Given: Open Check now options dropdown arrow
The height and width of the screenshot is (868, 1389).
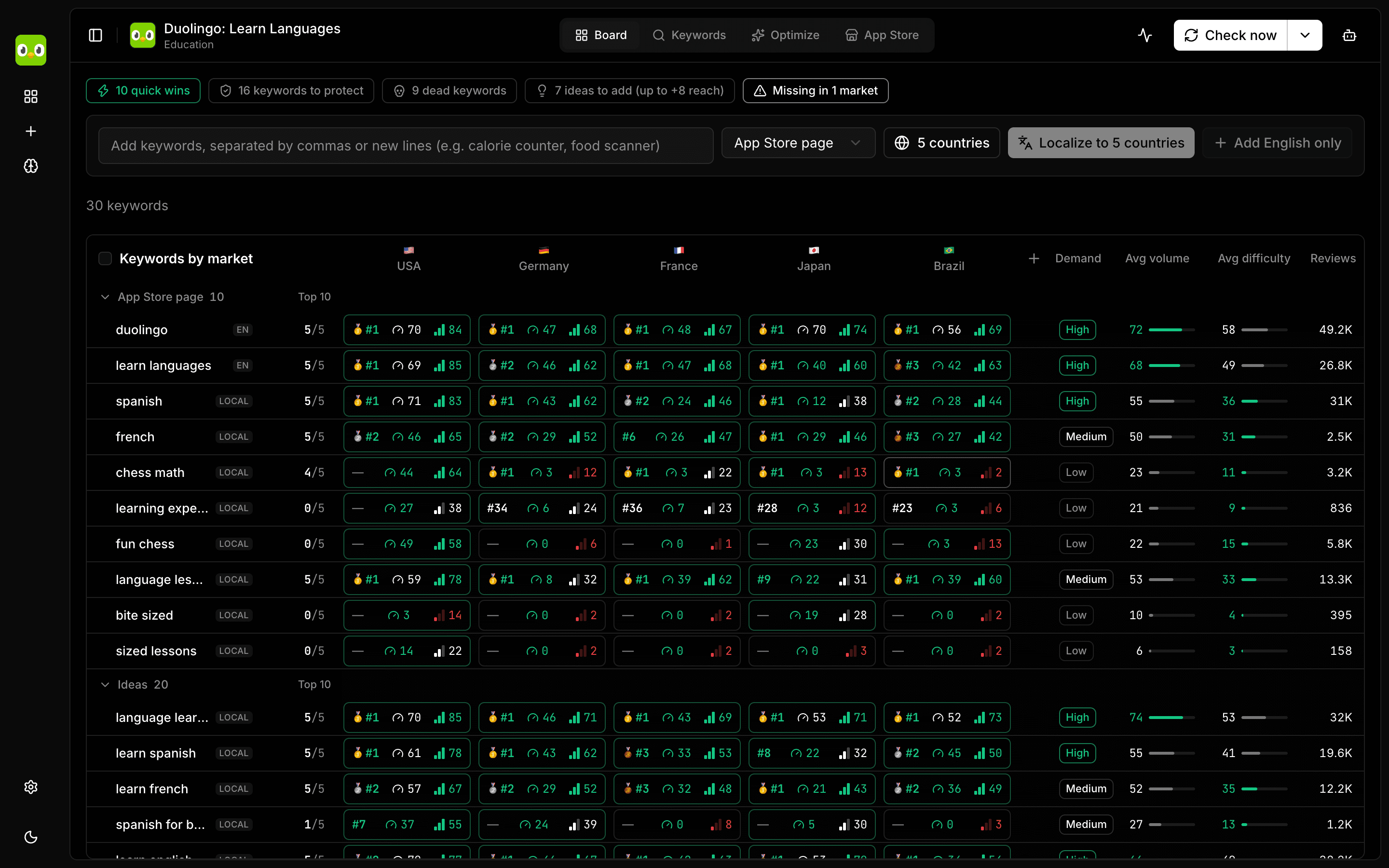Looking at the screenshot, I should tap(1305, 35).
